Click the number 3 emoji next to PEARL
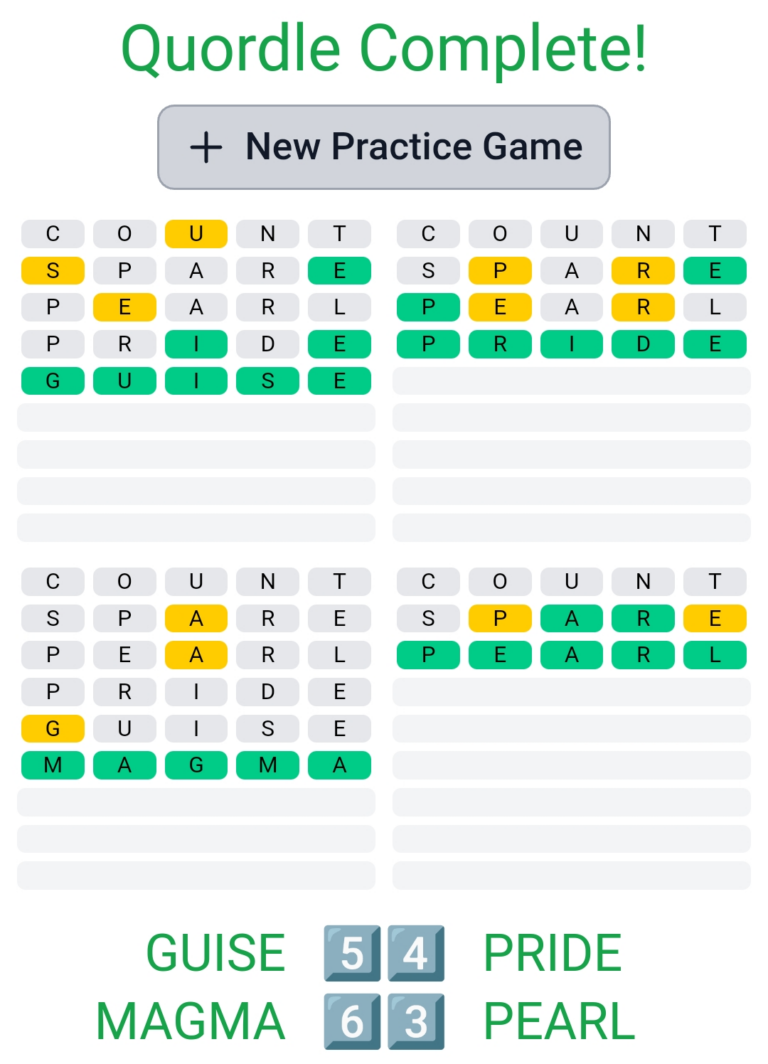Image resolution: width=768 pixels, height=1064 pixels. point(415,1022)
